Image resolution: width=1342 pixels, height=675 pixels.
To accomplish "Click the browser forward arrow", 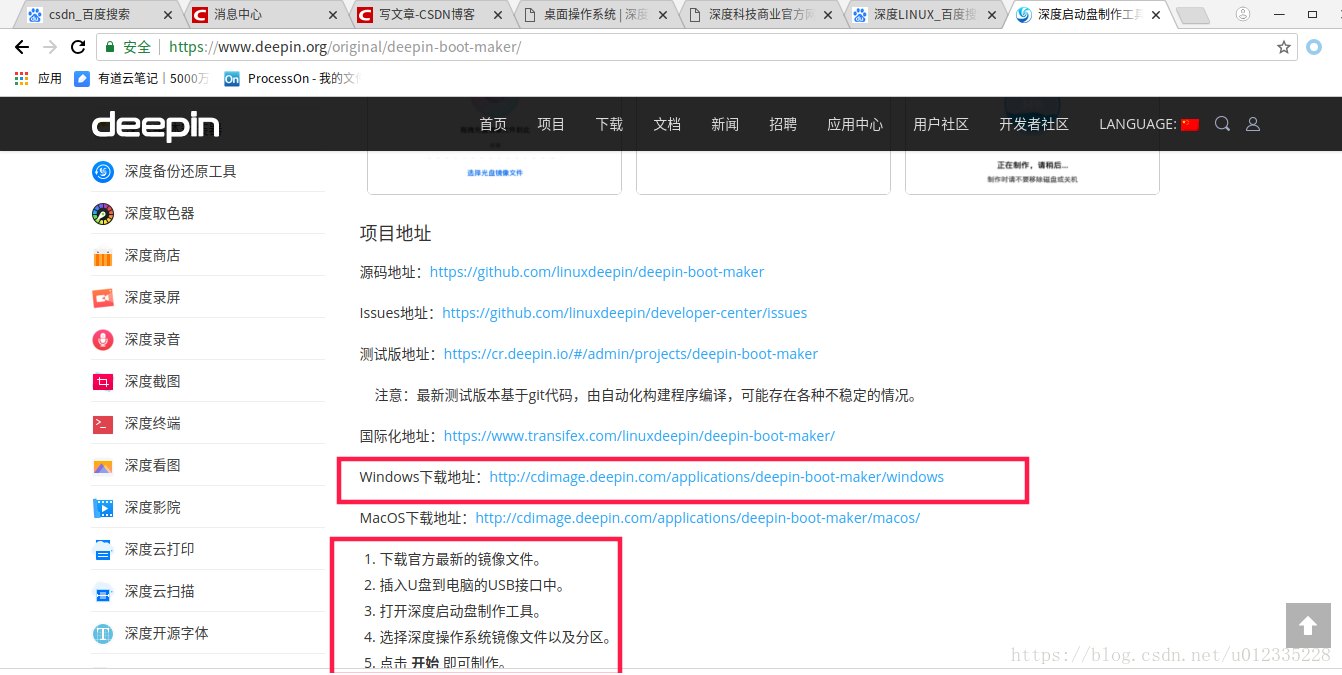I will [x=50, y=47].
